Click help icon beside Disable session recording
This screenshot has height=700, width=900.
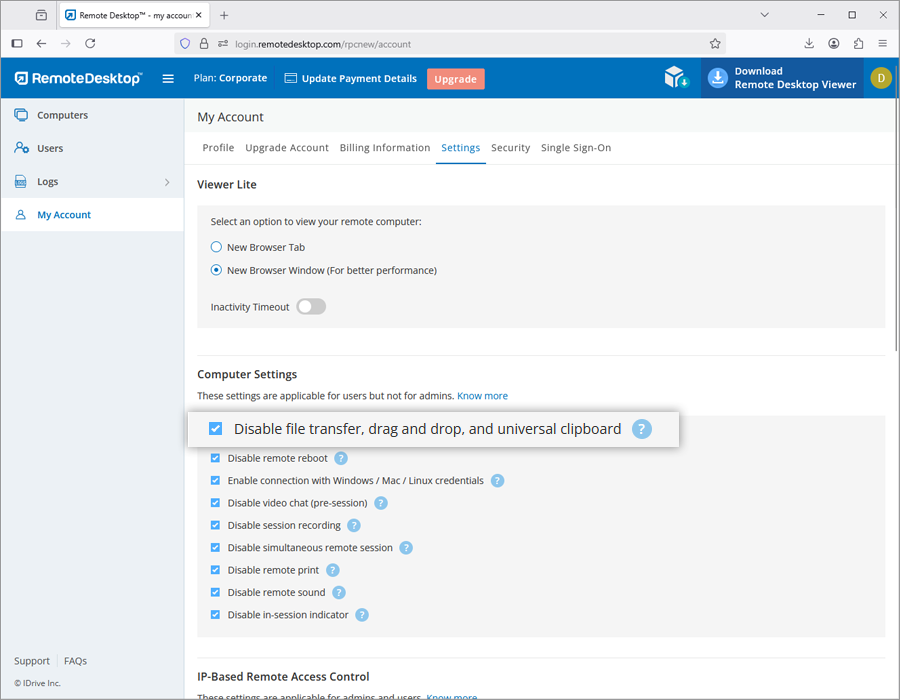[354, 526]
